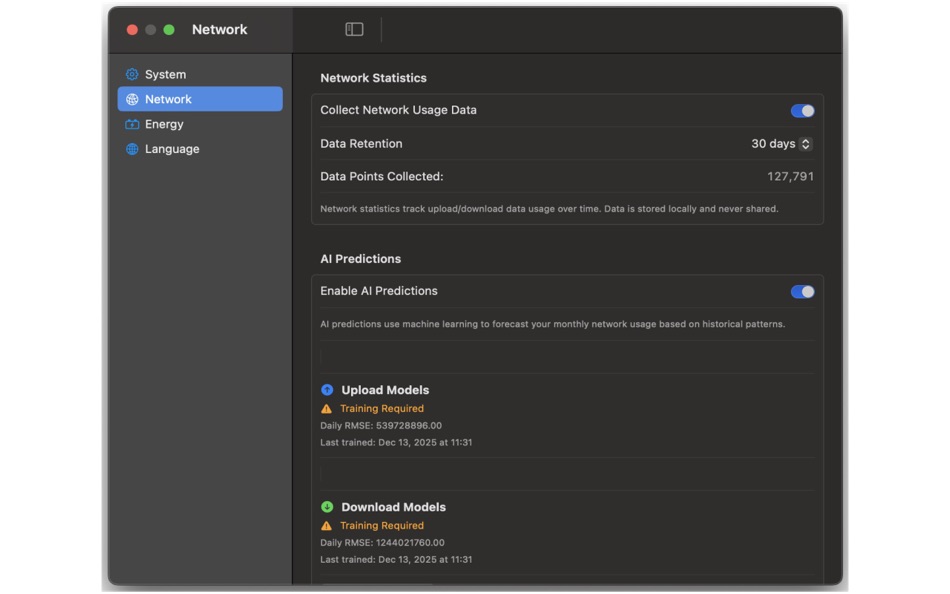Click the Network globe icon in sidebar

[130, 99]
